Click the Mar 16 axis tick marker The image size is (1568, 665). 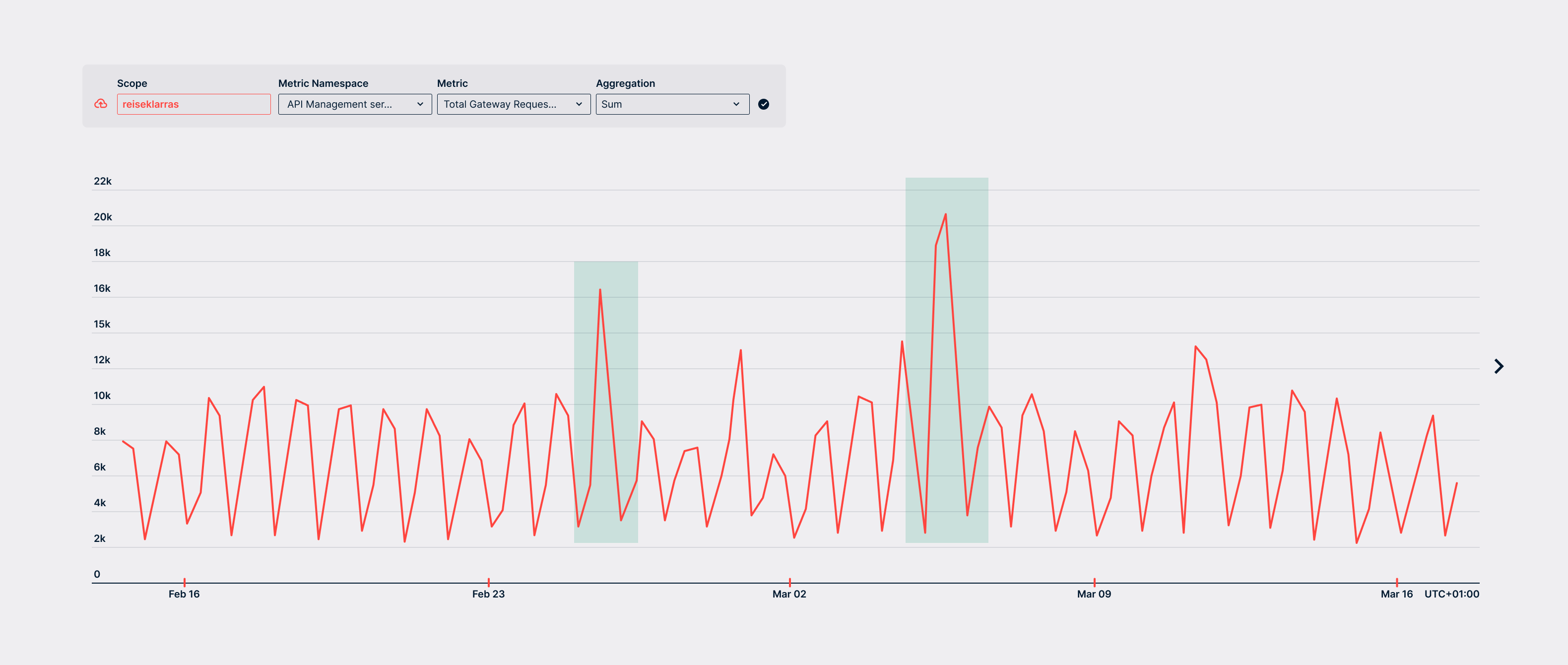[x=1397, y=582]
